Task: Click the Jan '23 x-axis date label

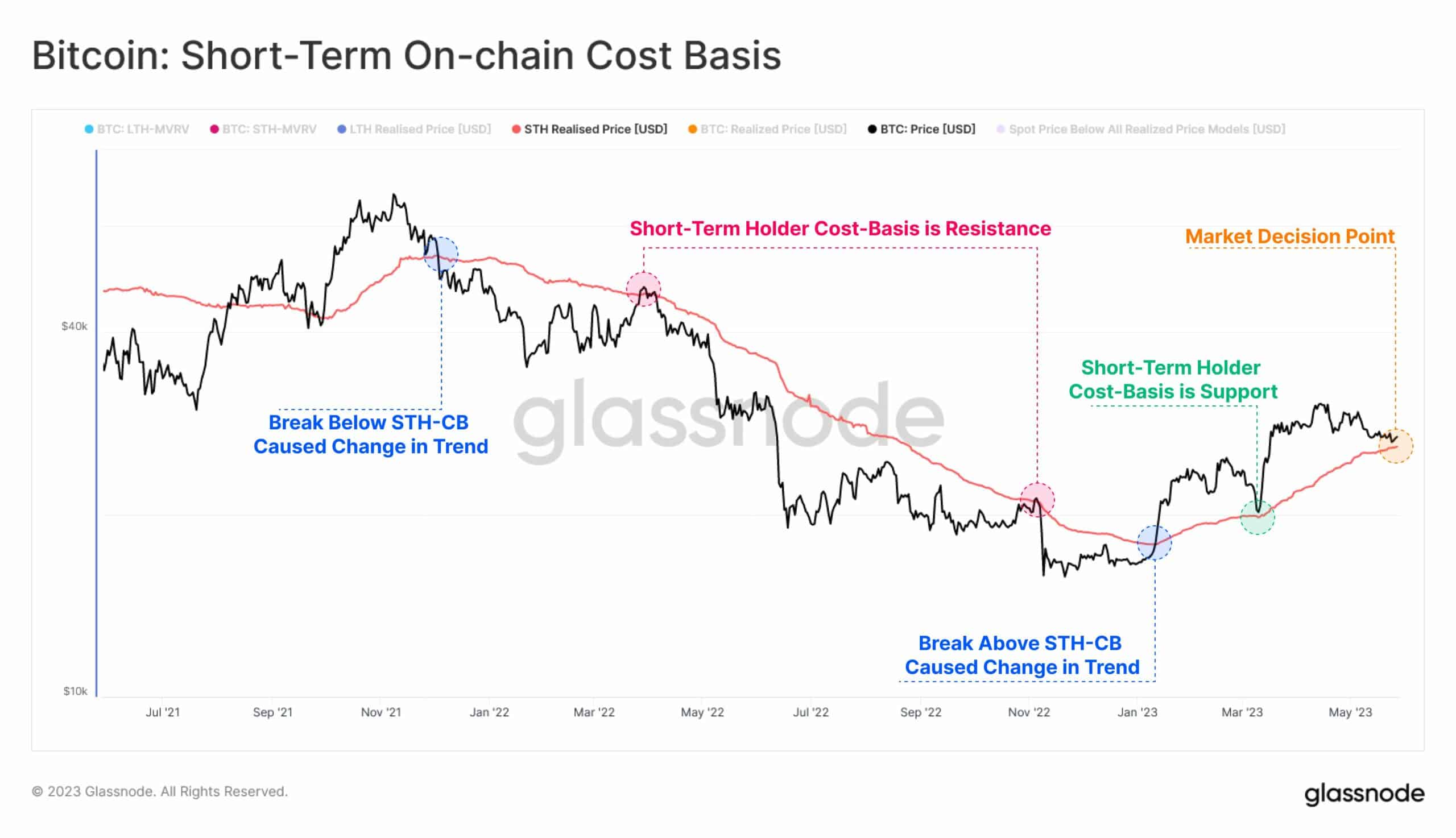Action: [x=1136, y=712]
